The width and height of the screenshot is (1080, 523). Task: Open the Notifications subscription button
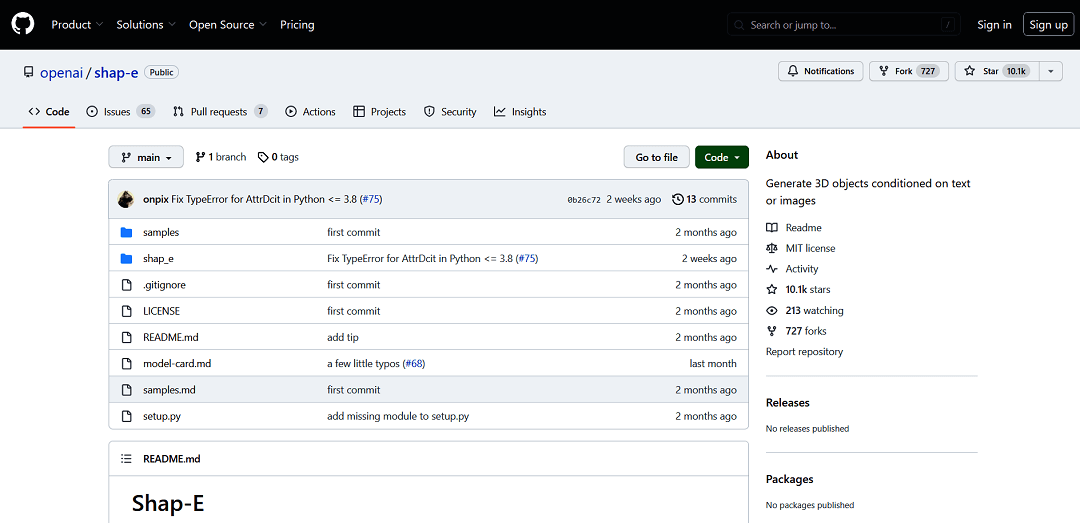(820, 71)
